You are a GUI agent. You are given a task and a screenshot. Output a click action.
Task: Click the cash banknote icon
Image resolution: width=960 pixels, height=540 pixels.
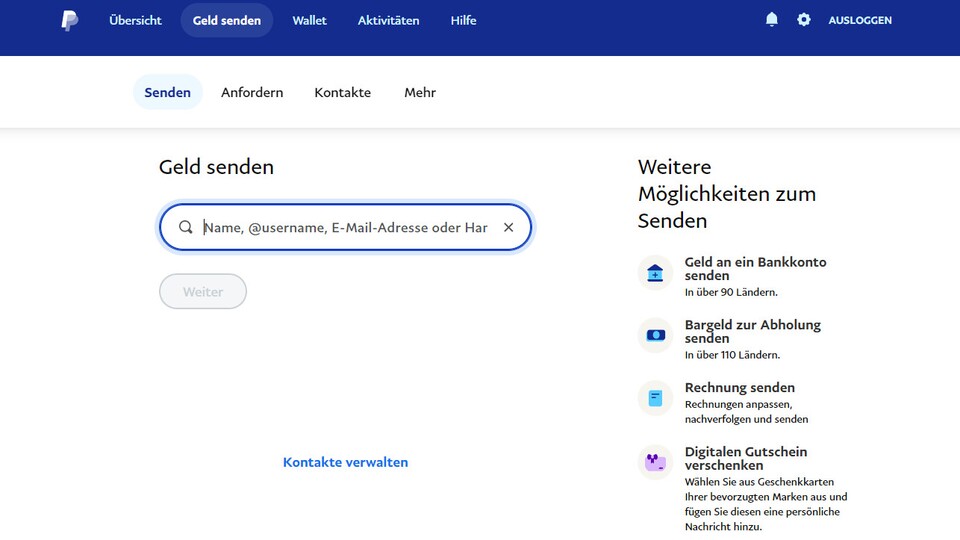(655, 336)
